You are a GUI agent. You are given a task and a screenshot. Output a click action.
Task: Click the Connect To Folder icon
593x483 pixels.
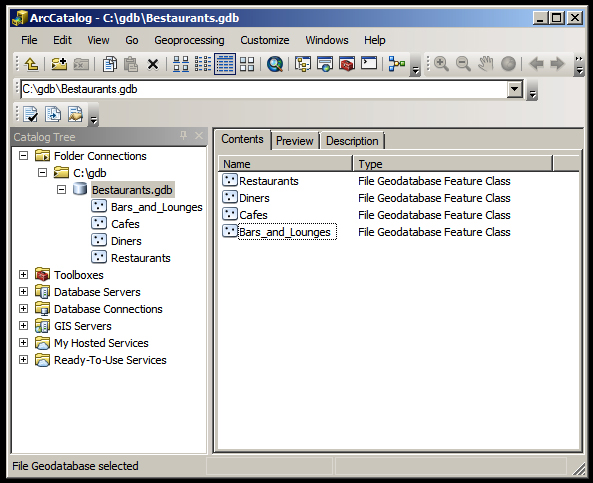pos(59,64)
